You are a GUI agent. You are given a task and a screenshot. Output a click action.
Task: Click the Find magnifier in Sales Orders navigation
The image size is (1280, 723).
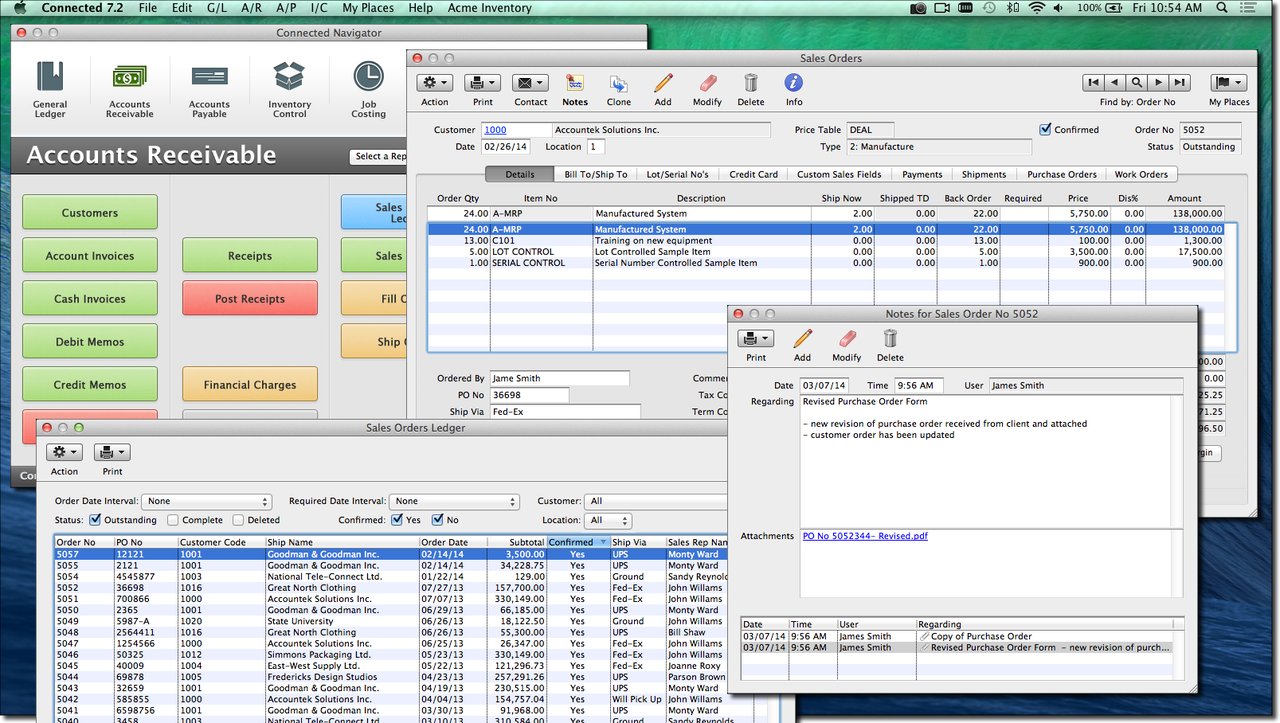pos(1137,83)
